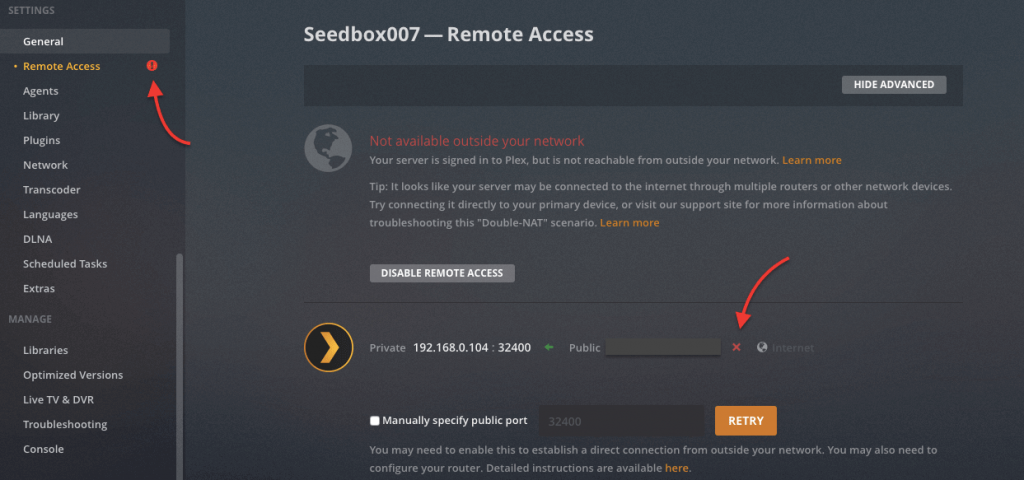Open Libraries under Manage
1024x480 pixels.
[46, 350]
